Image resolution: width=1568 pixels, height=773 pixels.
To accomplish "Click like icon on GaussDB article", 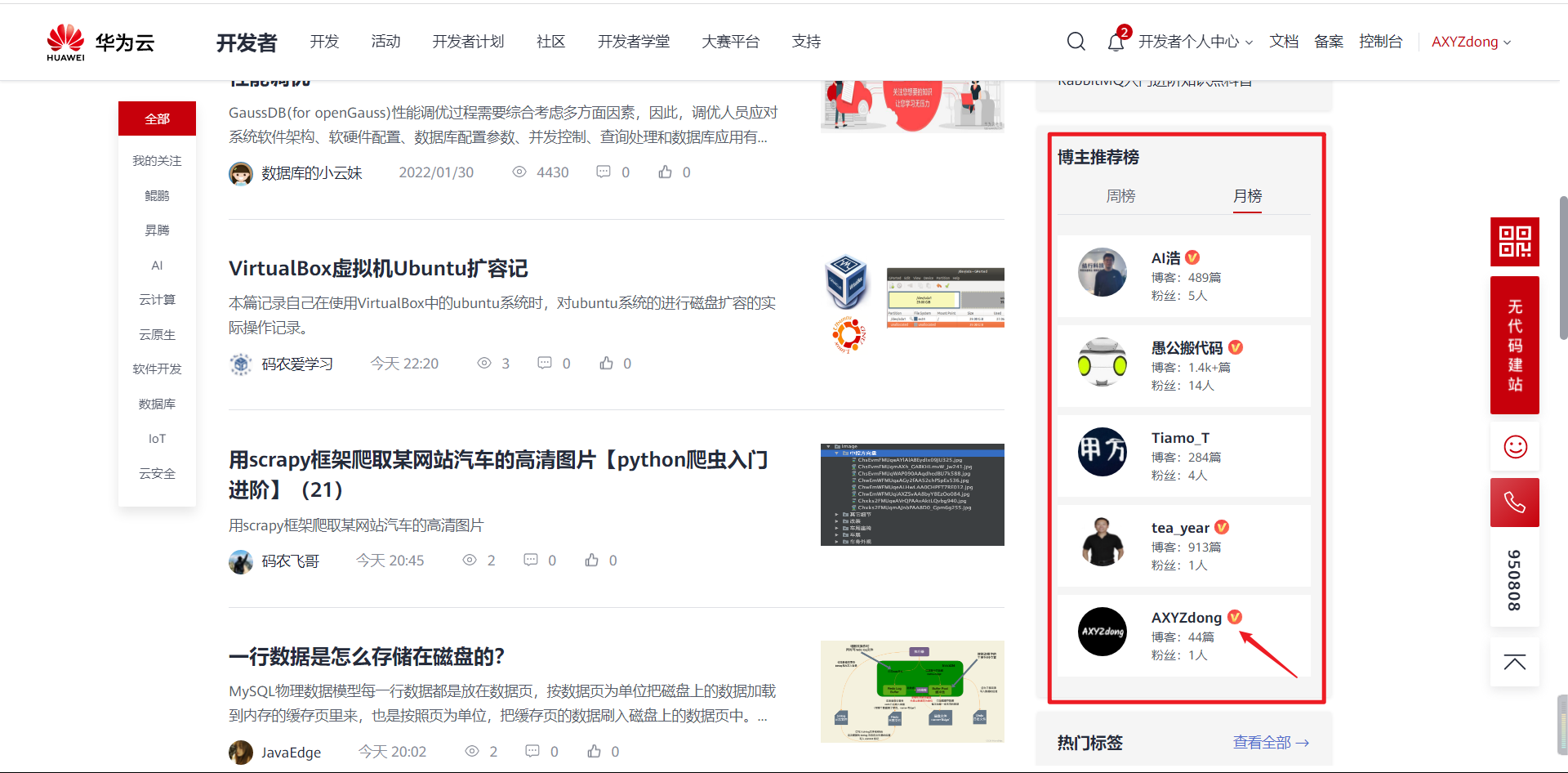I will 666,172.
